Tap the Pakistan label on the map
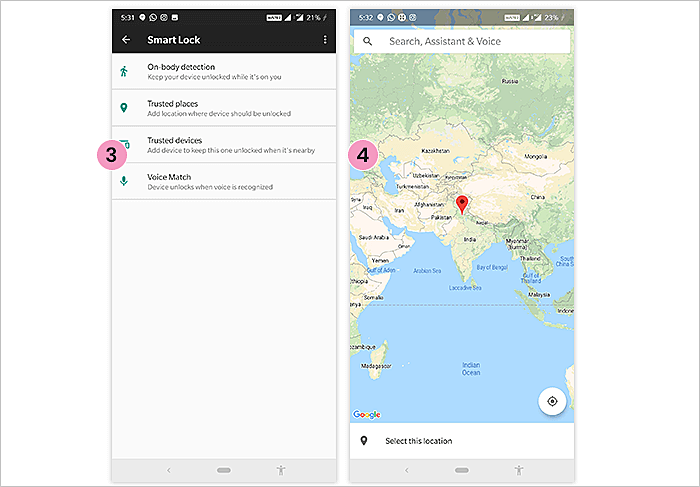This screenshot has height=487, width=700. pos(441,217)
